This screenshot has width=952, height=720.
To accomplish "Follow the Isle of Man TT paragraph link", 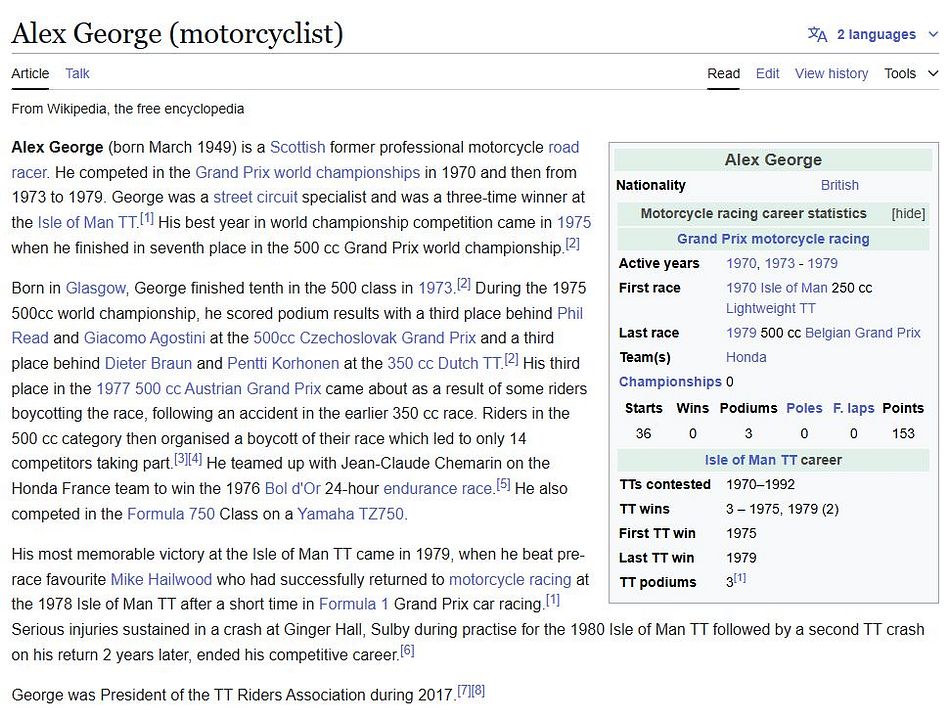I will [87, 222].
